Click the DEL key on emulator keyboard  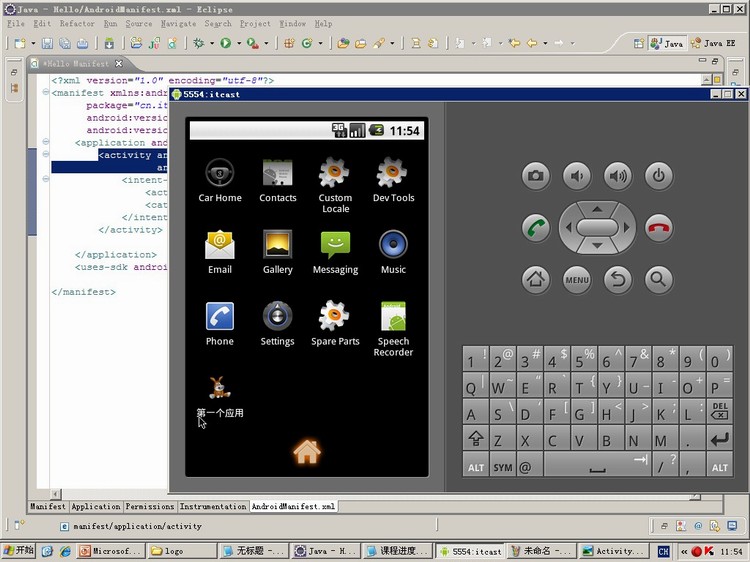coord(719,412)
